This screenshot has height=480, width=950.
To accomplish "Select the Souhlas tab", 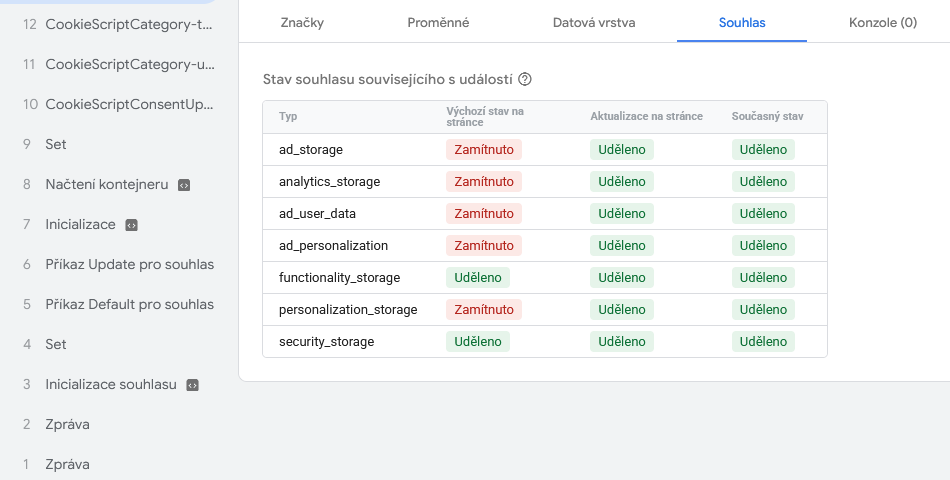I will [742, 22].
